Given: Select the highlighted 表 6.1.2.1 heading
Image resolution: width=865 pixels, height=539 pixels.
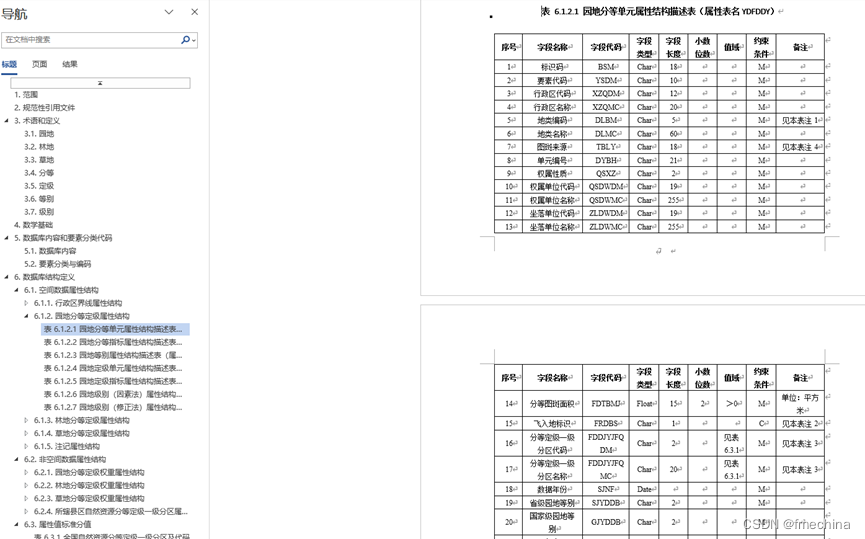Looking at the screenshot, I should point(113,329).
